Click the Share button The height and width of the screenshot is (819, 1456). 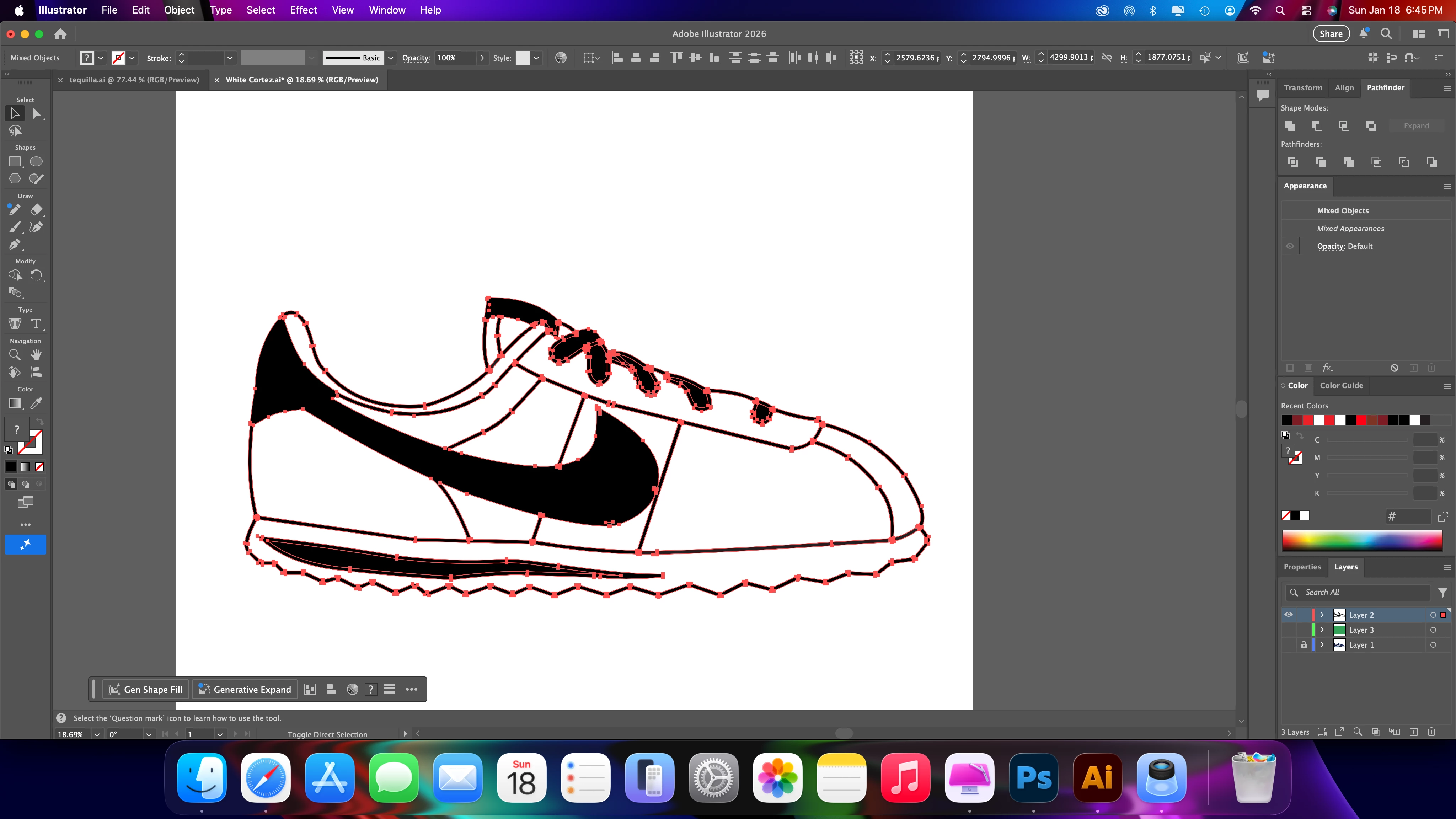1331,34
